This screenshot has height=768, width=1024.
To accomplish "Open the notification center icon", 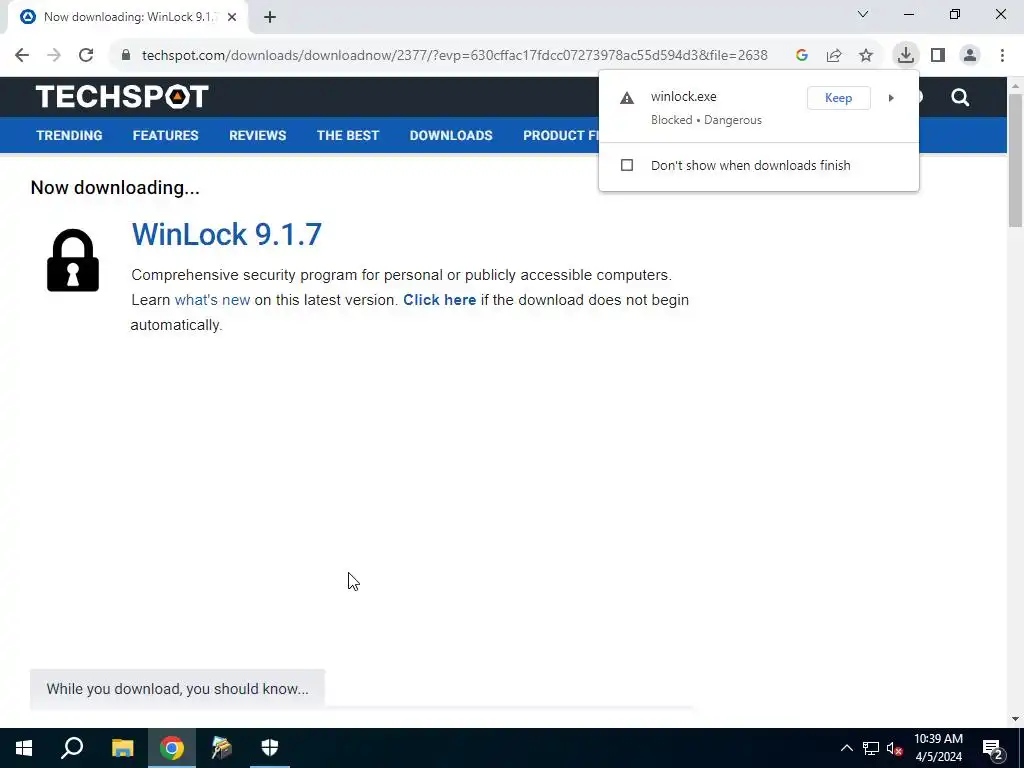I will (x=993, y=748).
